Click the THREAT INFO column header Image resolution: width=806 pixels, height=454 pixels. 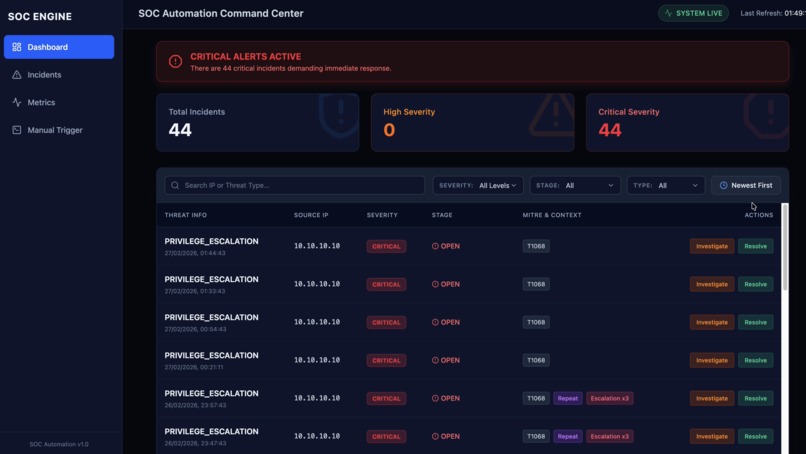pos(186,215)
